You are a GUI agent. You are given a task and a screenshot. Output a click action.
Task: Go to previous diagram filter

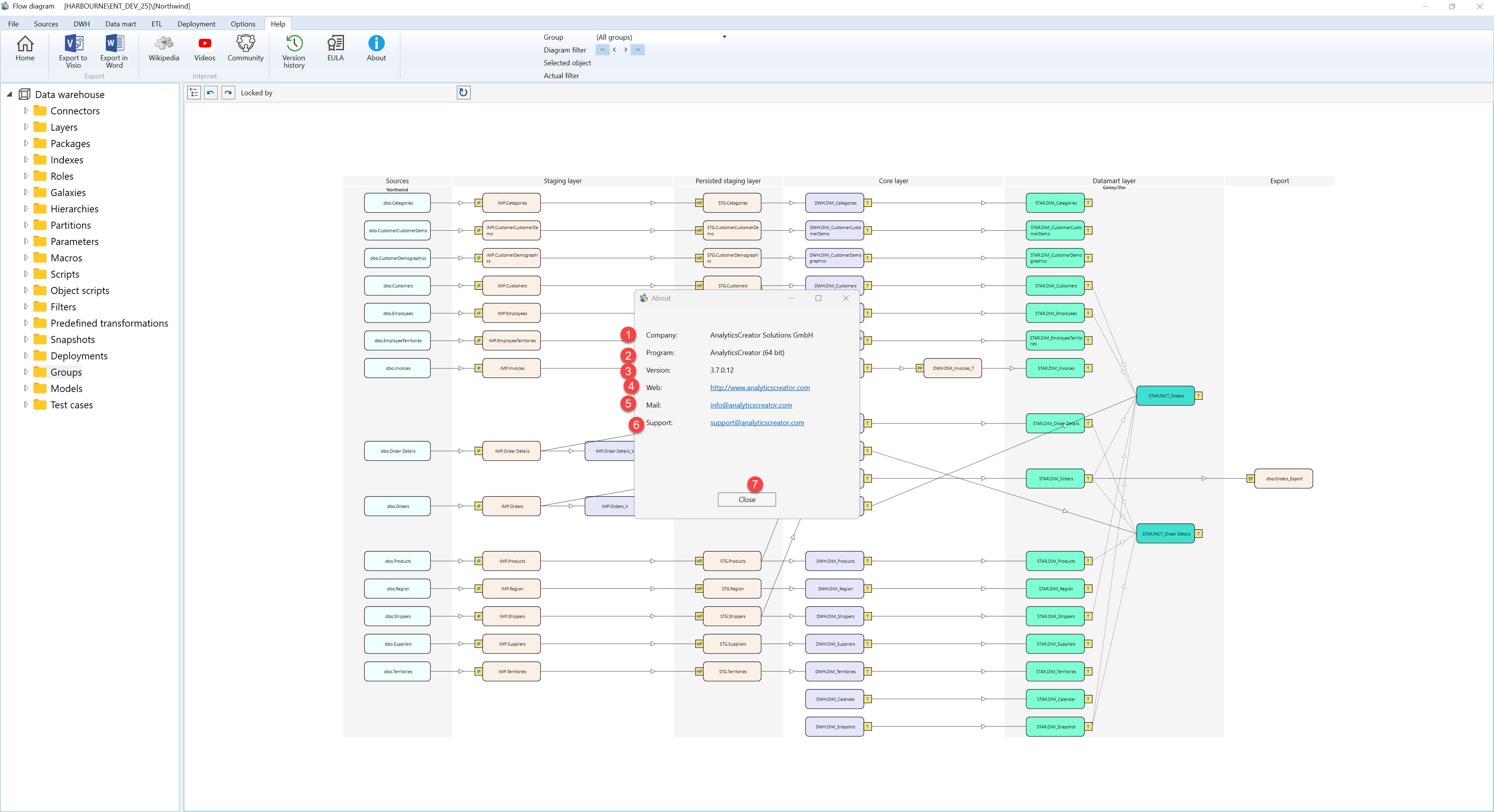click(x=614, y=50)
